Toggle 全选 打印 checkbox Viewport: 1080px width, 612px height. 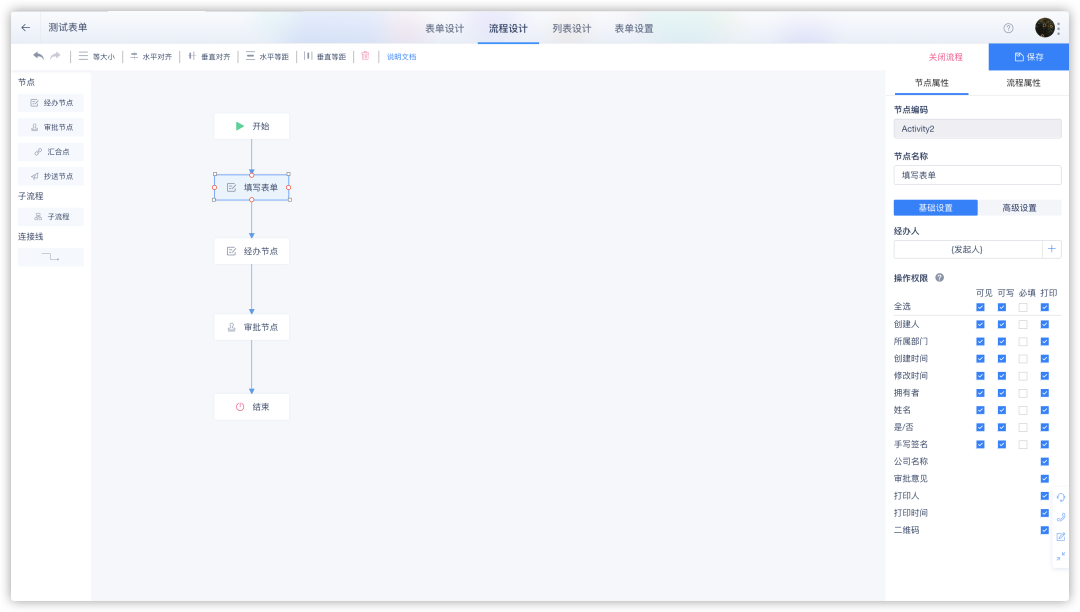coord(1045,307)
